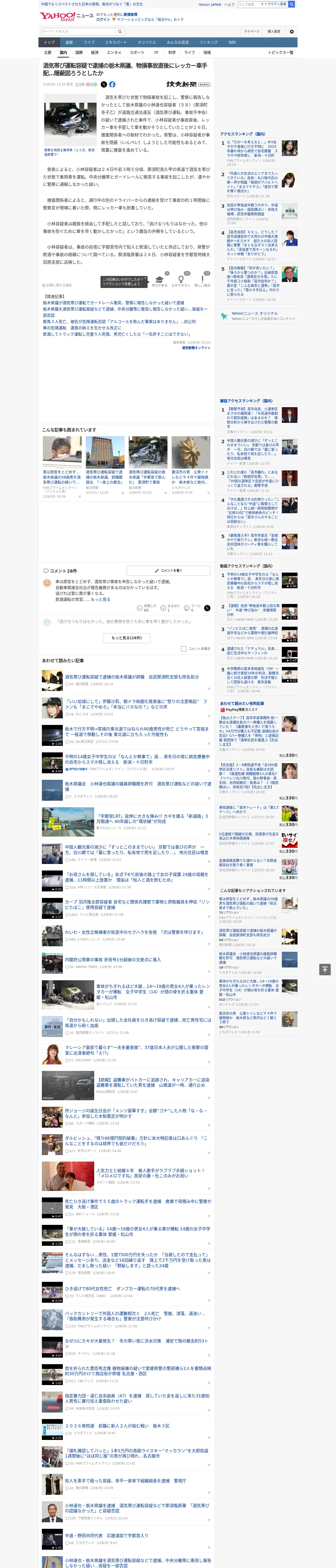
Task: Share article on X icon near timestamp
Action: point(104,85)
